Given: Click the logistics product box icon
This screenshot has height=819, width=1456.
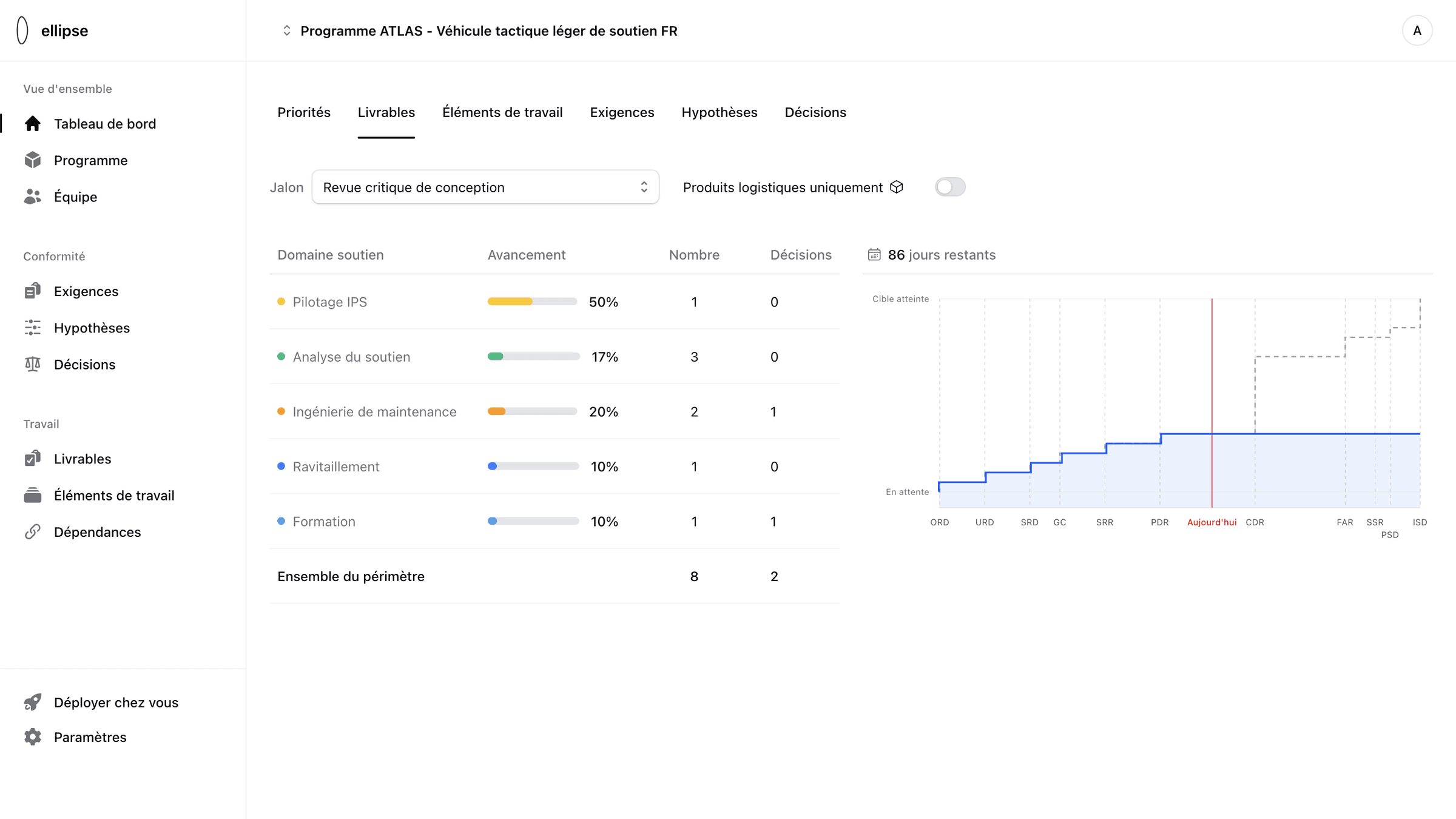Looking at the screenshot, I should click(x=897, y=187).
